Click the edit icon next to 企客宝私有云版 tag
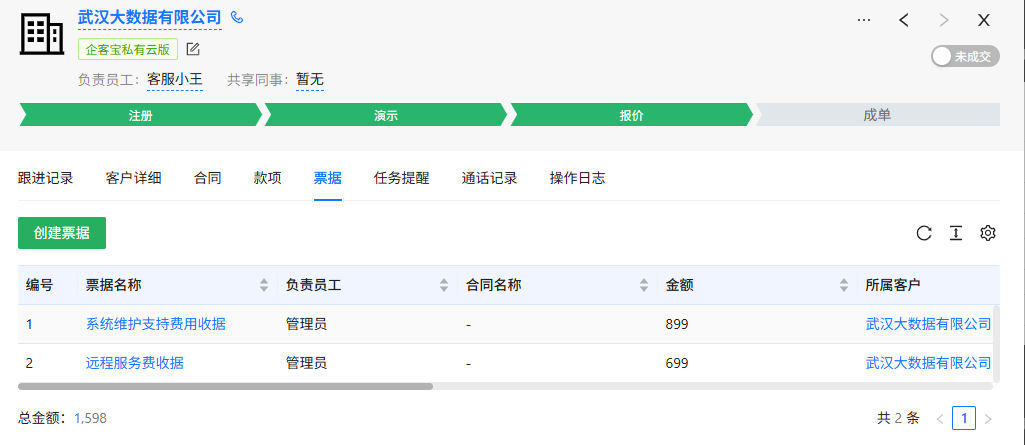The image size is (1025, 445). 193,49
